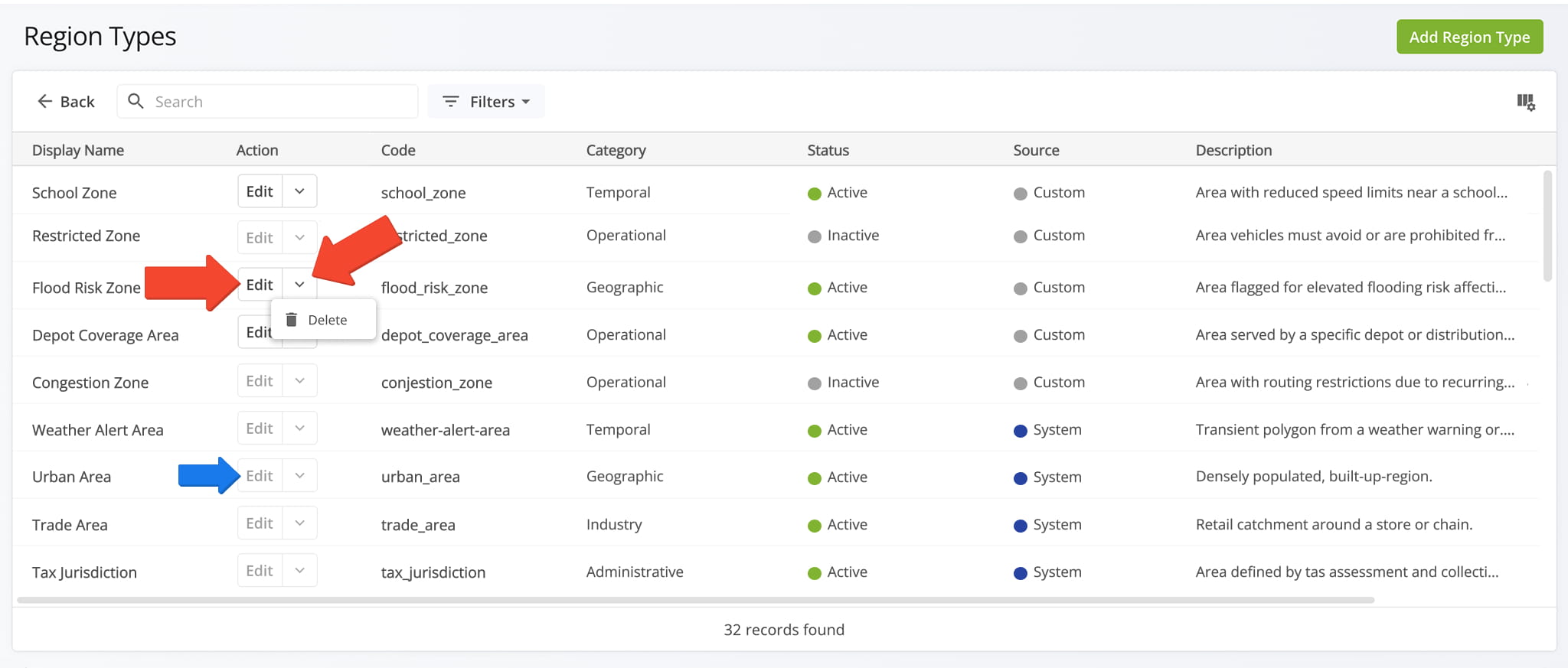Go back using the Back arrow

click(x=66, y=102)
